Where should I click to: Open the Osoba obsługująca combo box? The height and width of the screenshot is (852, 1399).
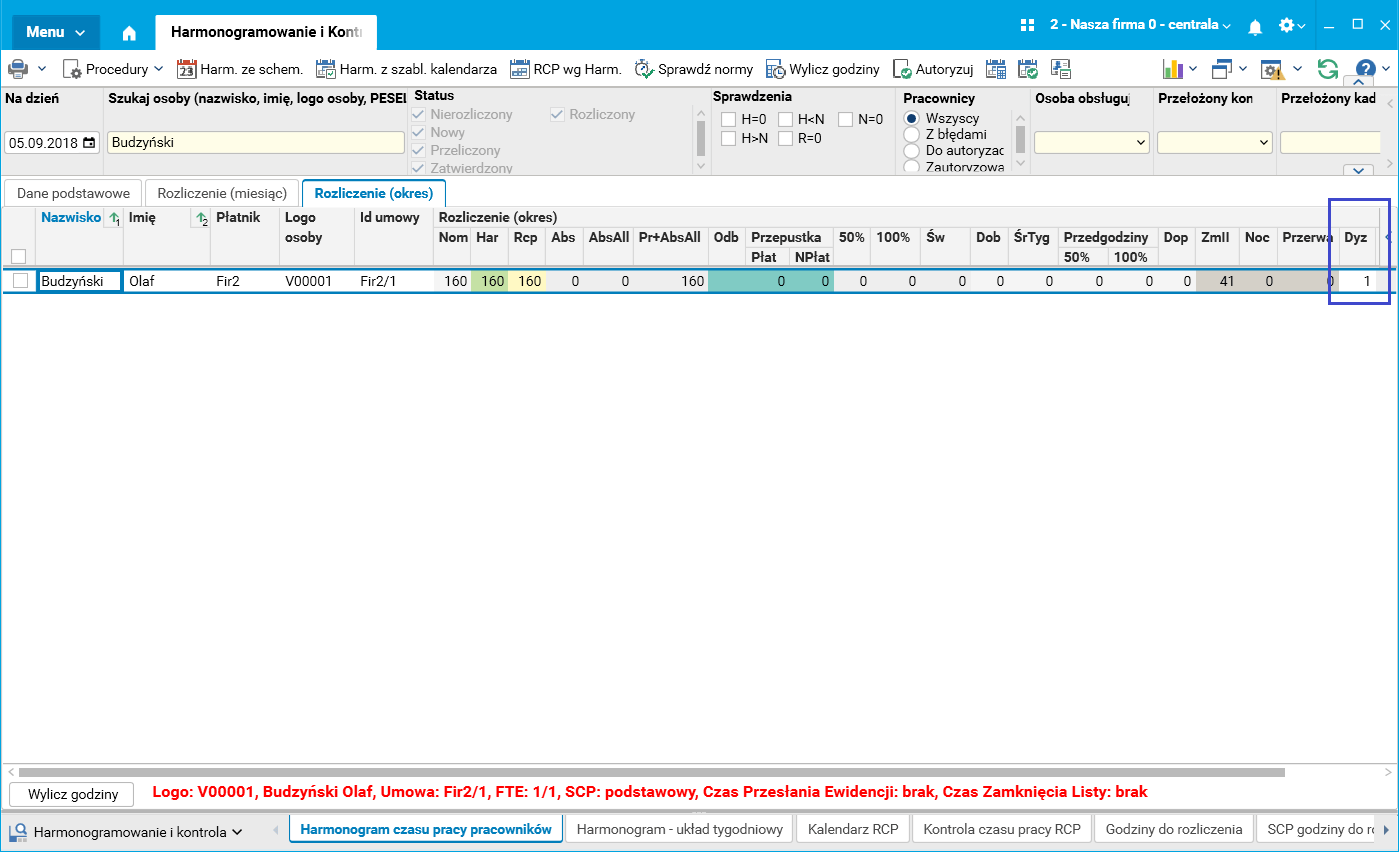(1092, 143)
